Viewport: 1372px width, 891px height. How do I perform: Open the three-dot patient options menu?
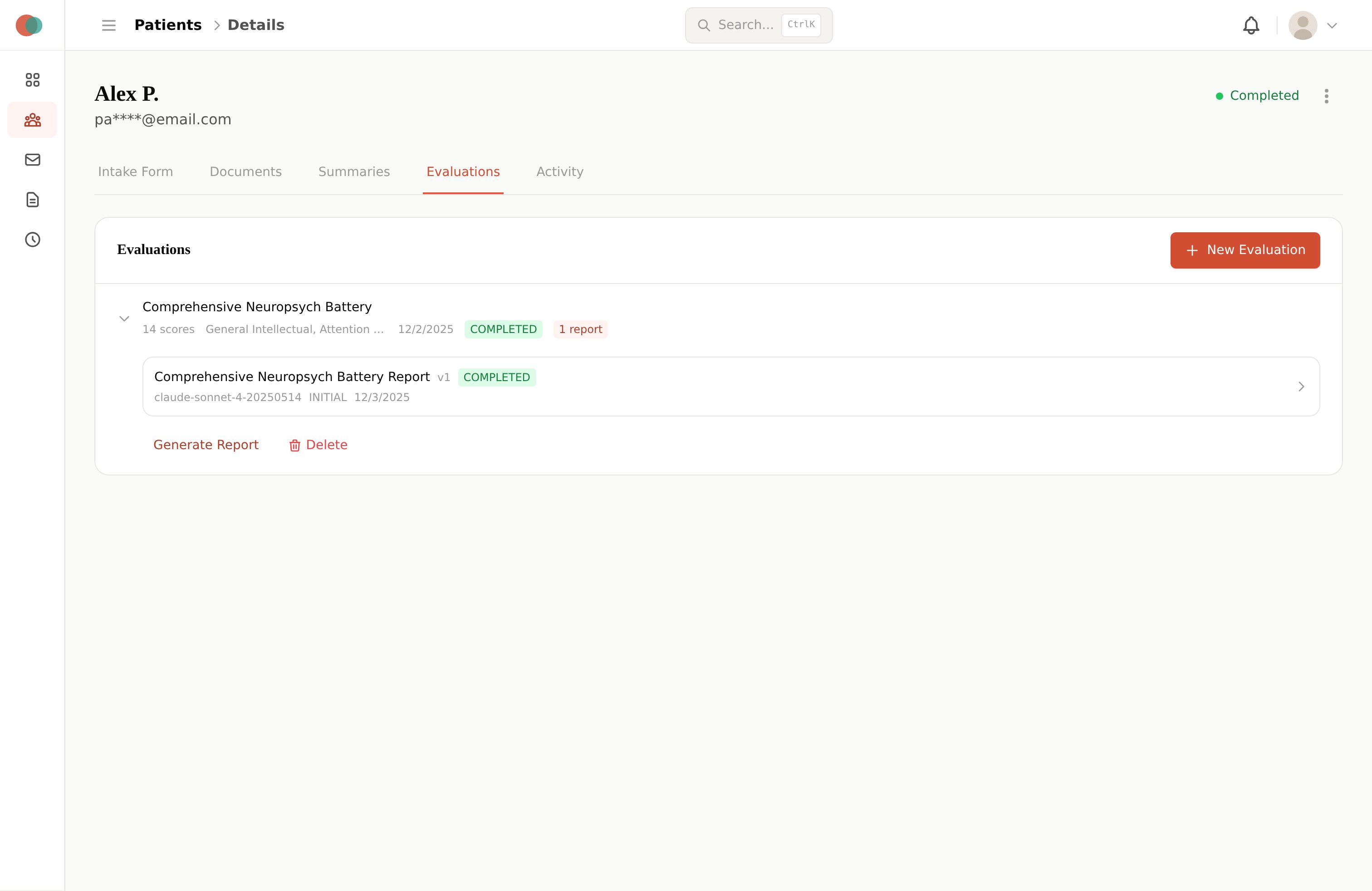1326,96
